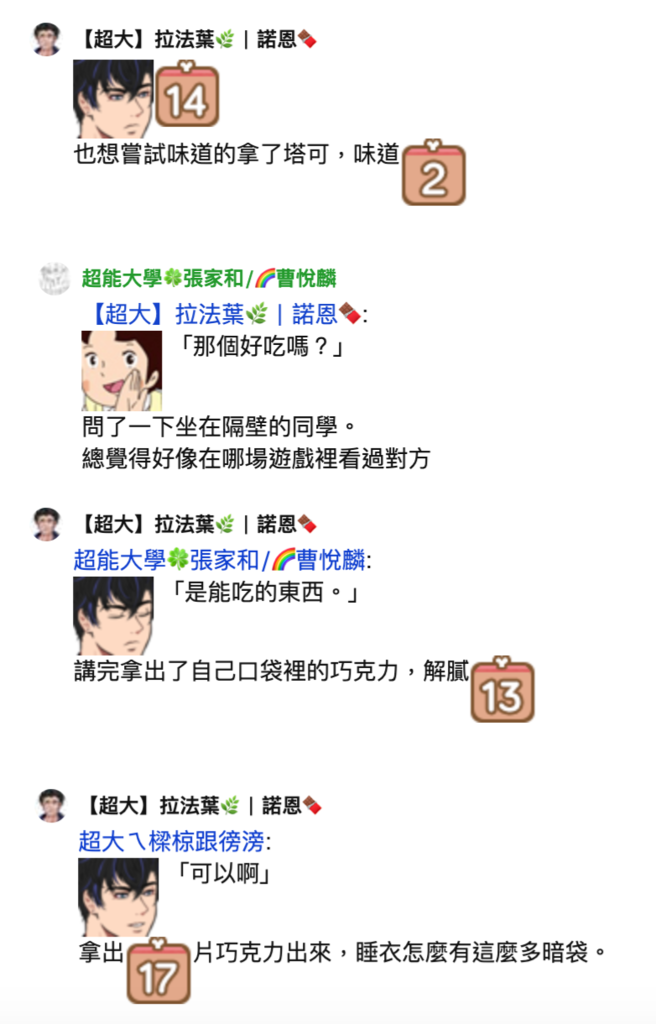Open the green username 超能大學張家和/曹悅麟

tap(208, 279)
